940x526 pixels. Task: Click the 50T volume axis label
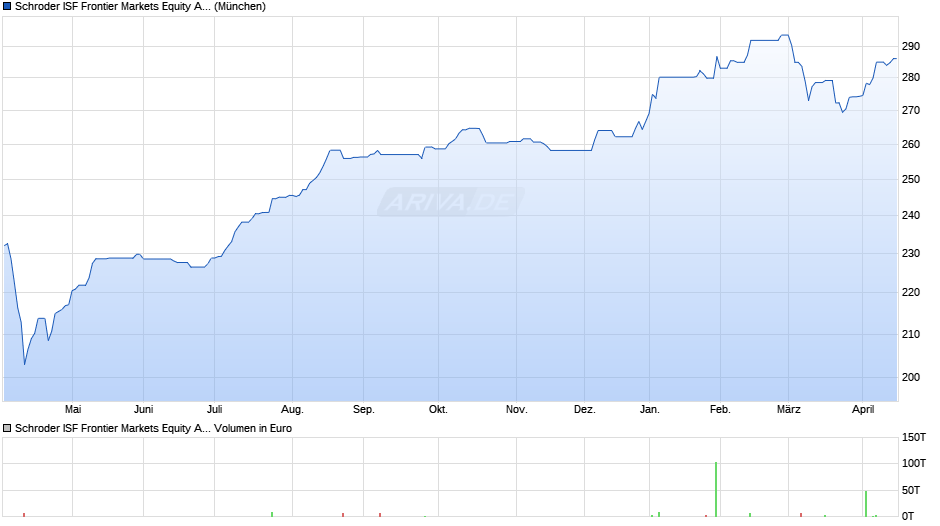point(911,491)
